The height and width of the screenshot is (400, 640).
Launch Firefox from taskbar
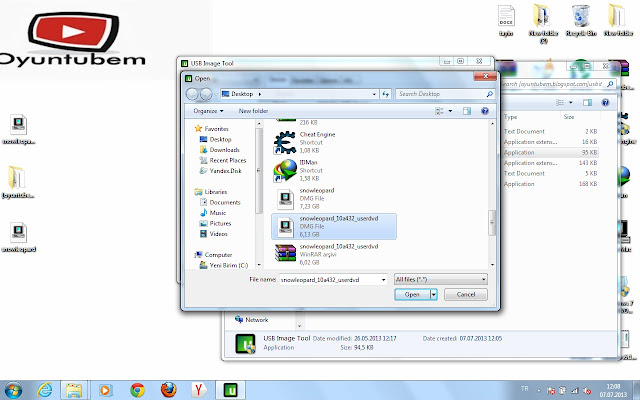[x=168, y=390]
